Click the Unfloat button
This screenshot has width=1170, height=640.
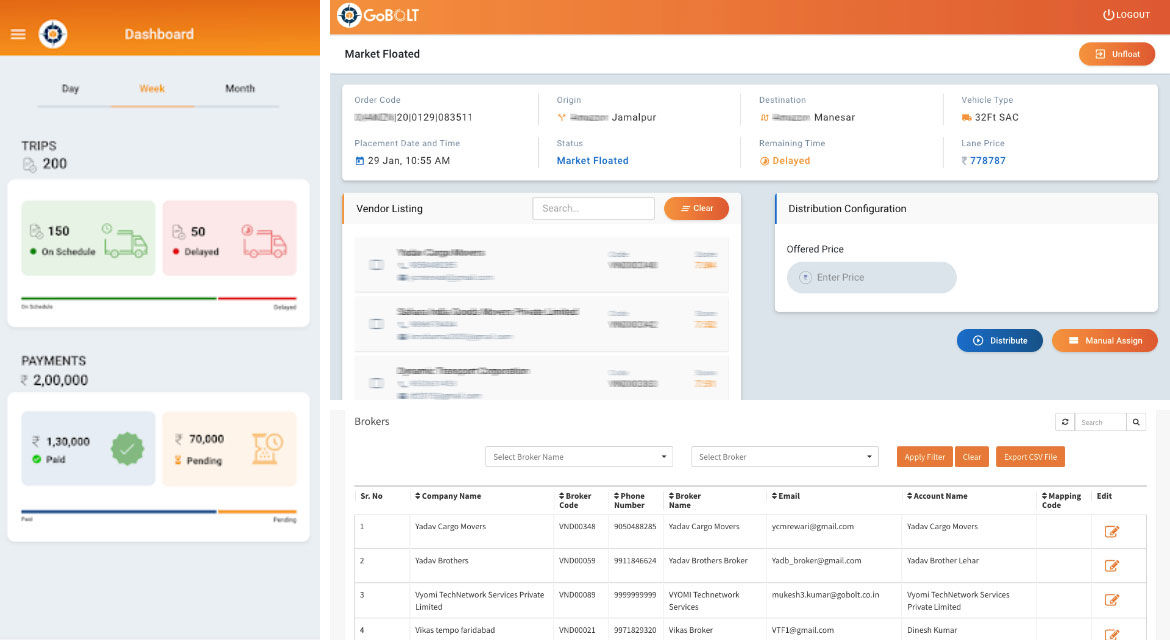click(1117, 54)
